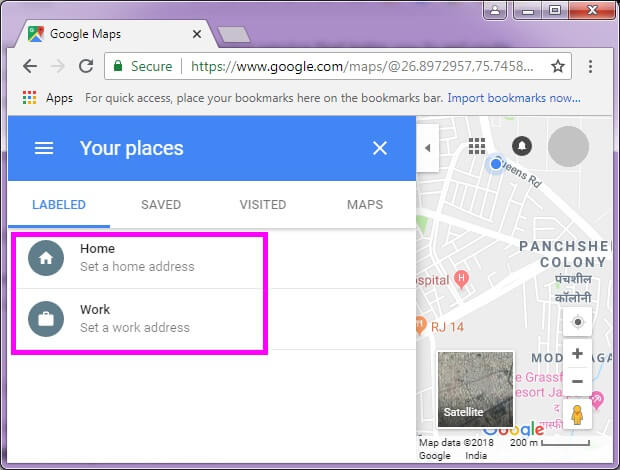620x470 pixels.
Task: Click the Work label text
Action: click(95, 310)
